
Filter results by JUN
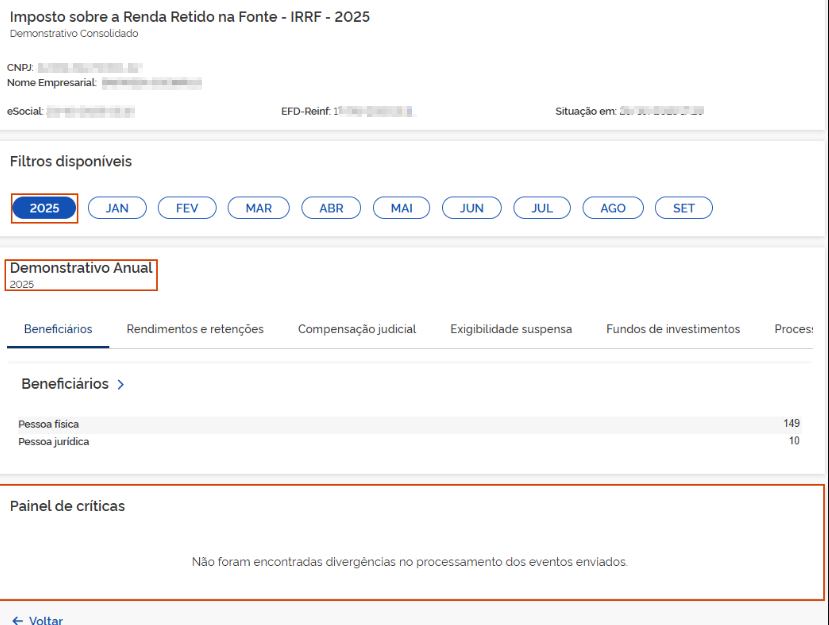[x=471, y=208]
